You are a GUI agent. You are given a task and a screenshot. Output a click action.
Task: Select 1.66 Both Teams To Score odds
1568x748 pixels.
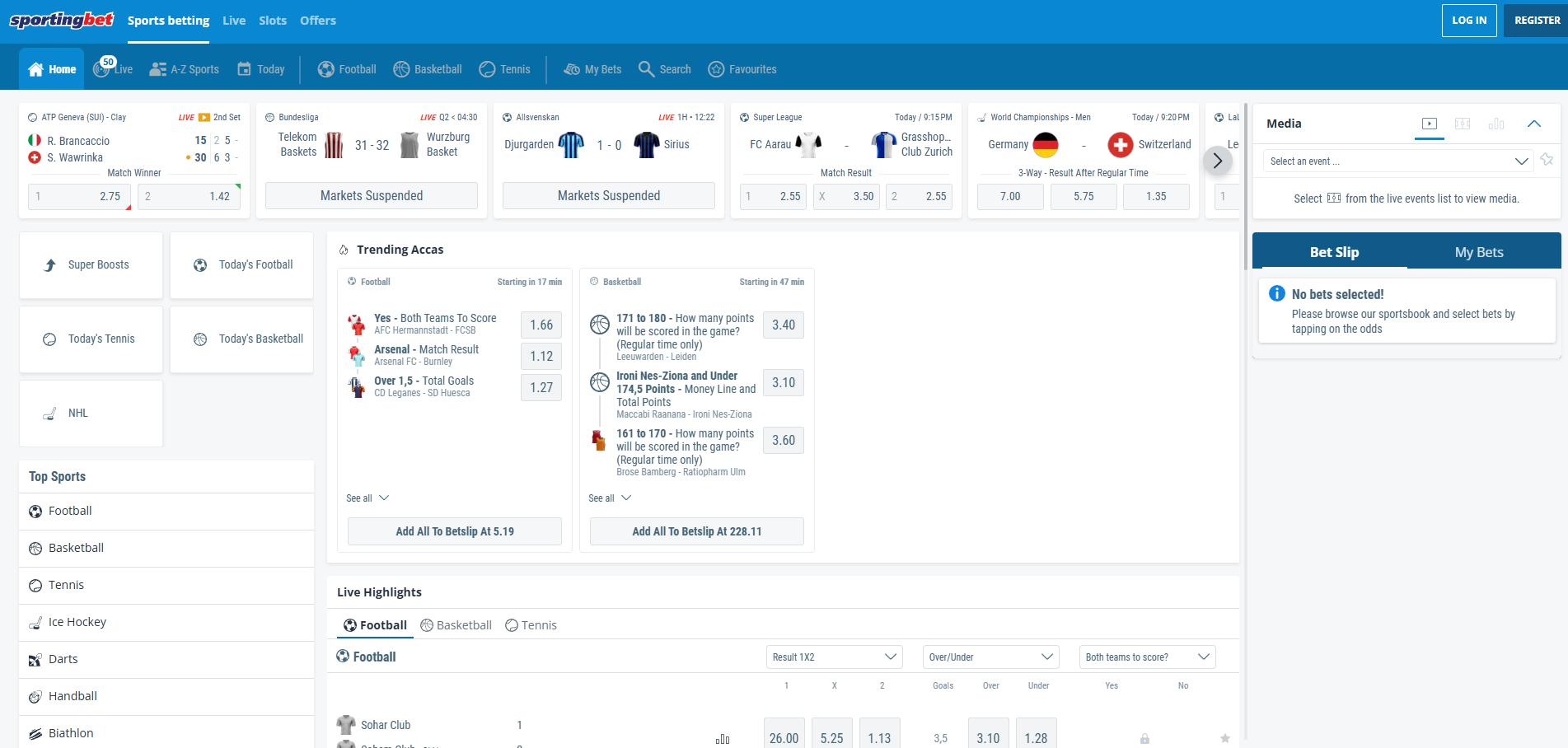[x=541, y=325]
